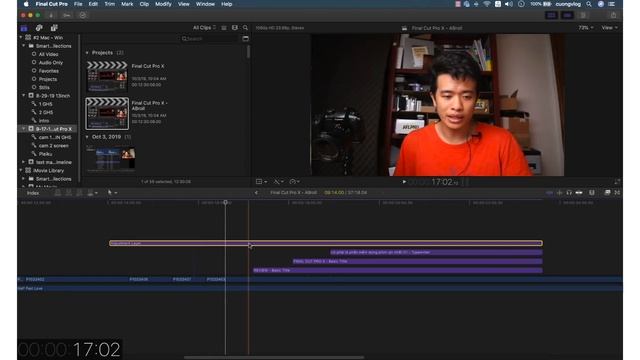Image resolution: width=640 pixels, height=360 pixels.
Task: Click the timeline playhead handle
Action: coord(225,202)
